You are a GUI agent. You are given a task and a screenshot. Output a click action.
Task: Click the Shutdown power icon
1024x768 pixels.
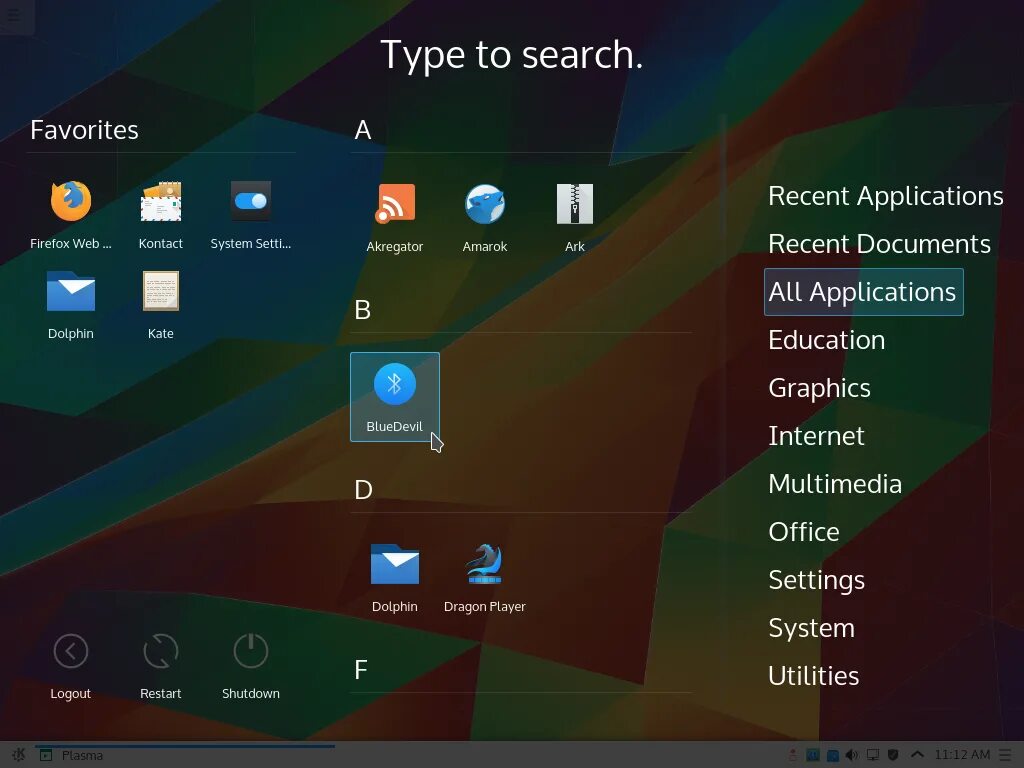point(251,651)
